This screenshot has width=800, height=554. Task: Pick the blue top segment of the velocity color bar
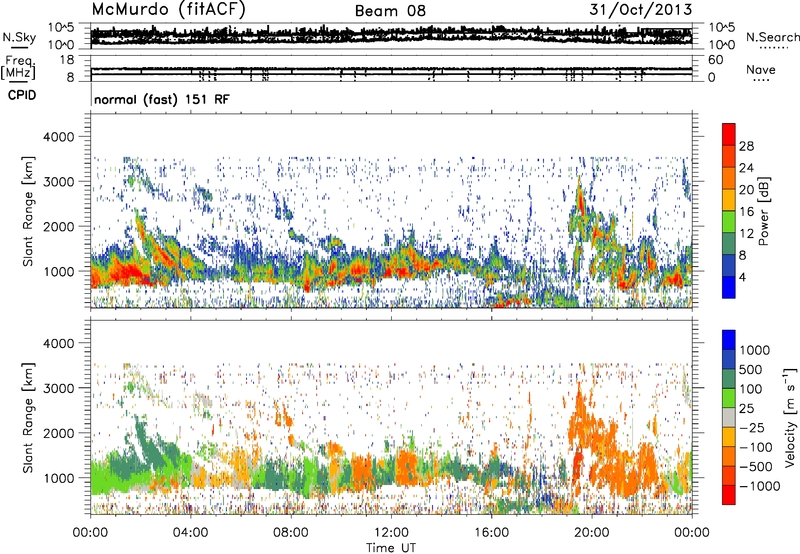point(729,339)
